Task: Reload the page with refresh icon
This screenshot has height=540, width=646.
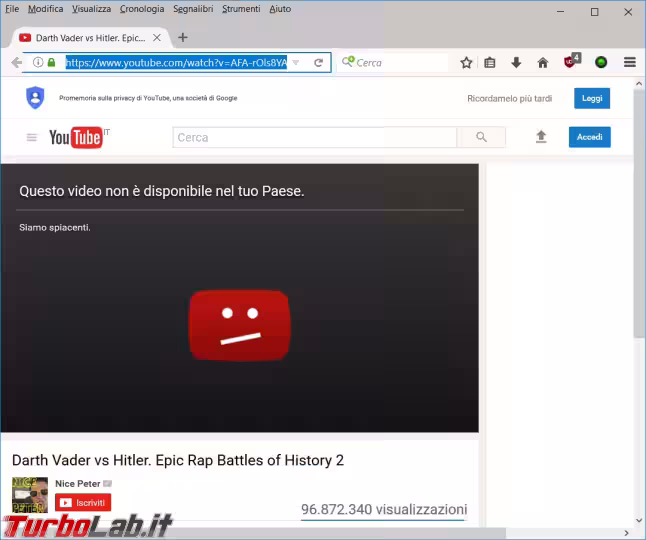Action: click(318, 63)
